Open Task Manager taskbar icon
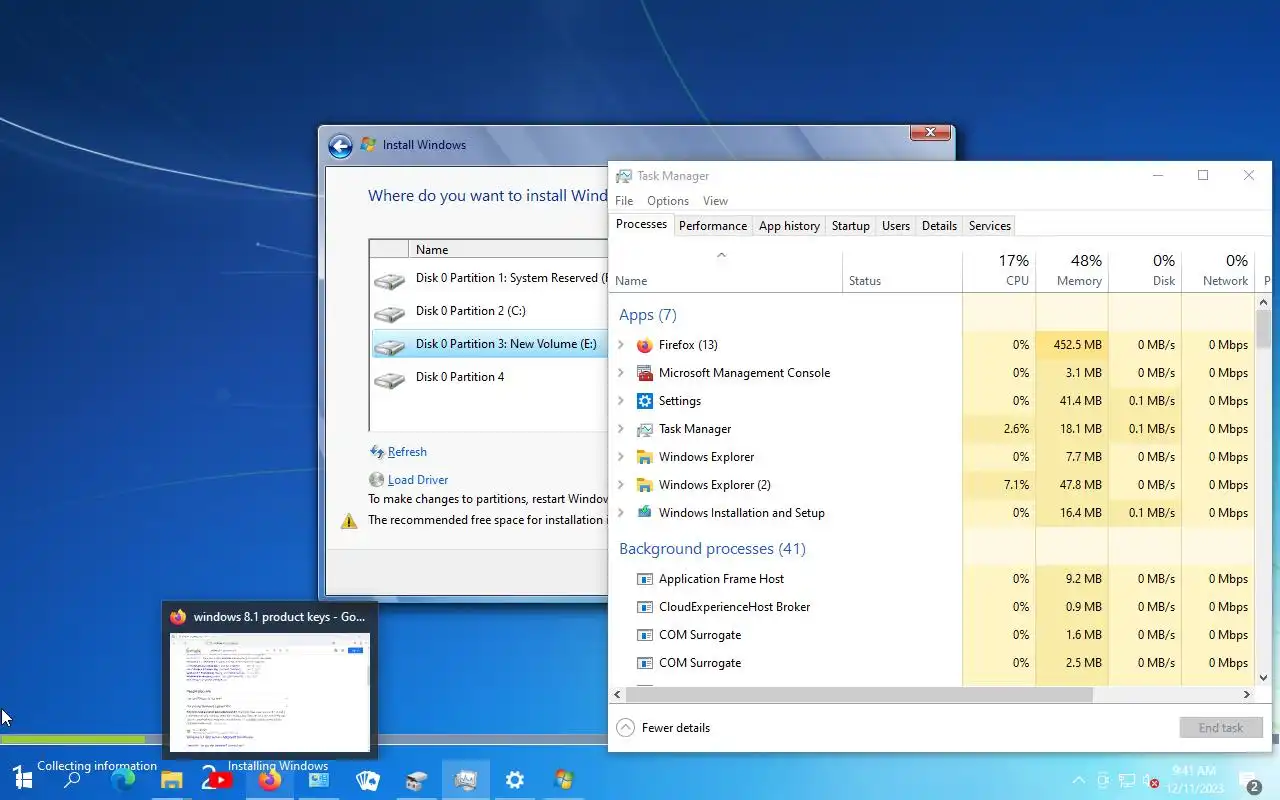1280x800 pixels. click(465, 780)
